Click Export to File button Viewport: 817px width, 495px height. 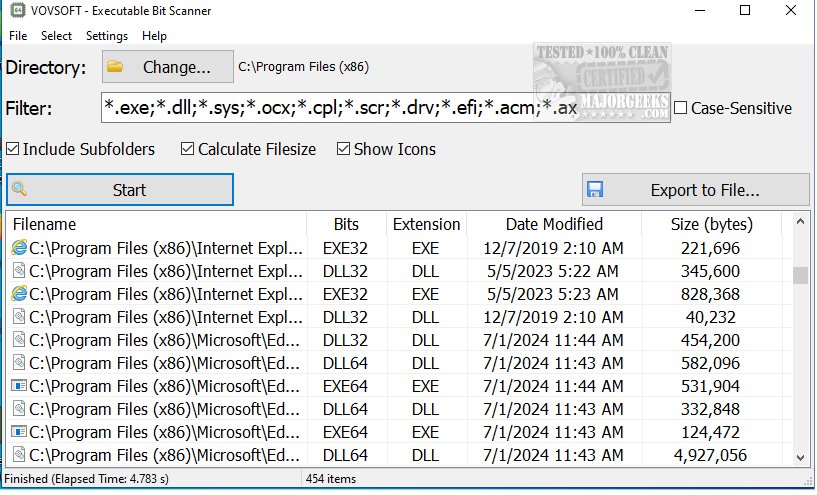695,189
